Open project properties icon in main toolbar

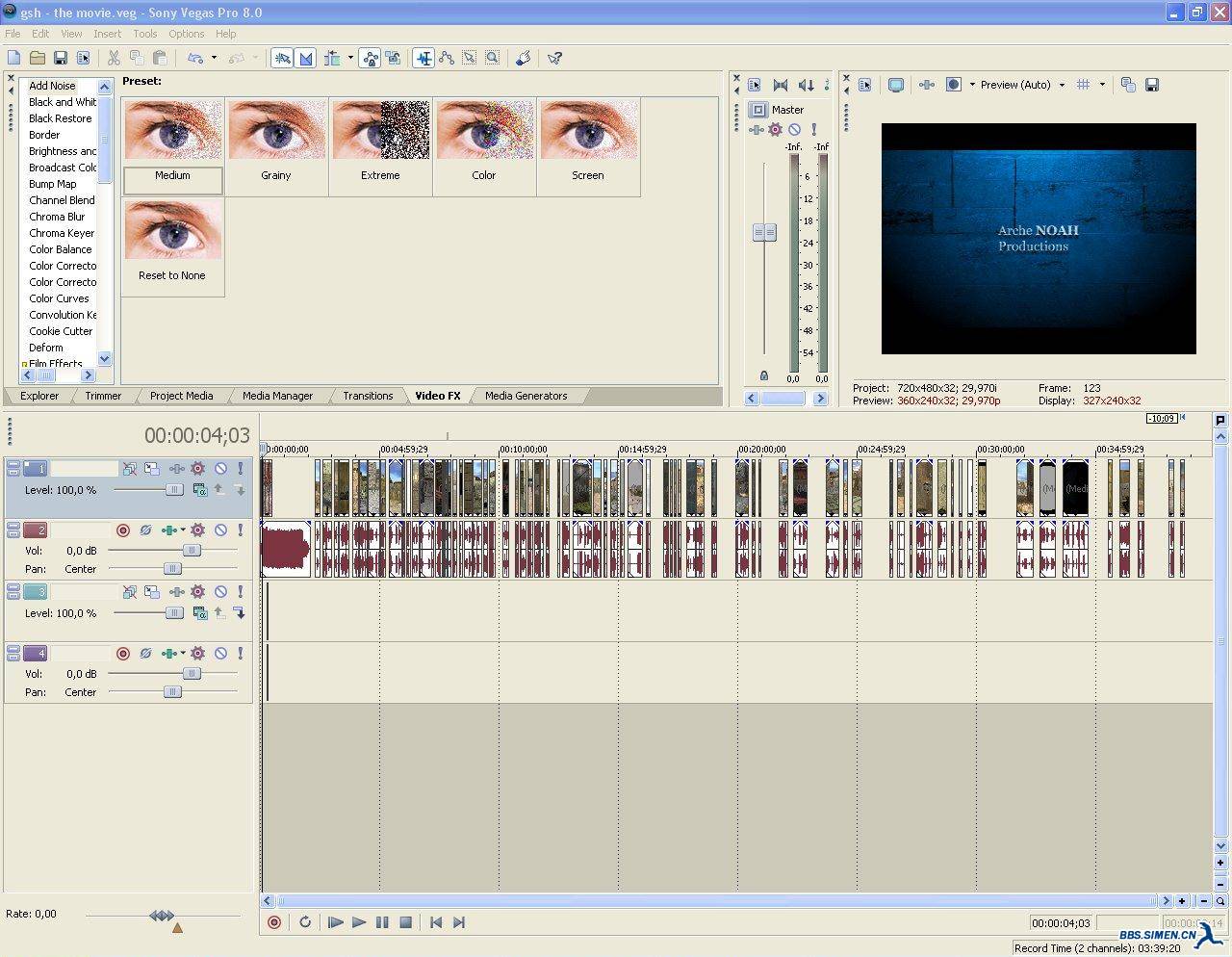[x=83, y=58]
